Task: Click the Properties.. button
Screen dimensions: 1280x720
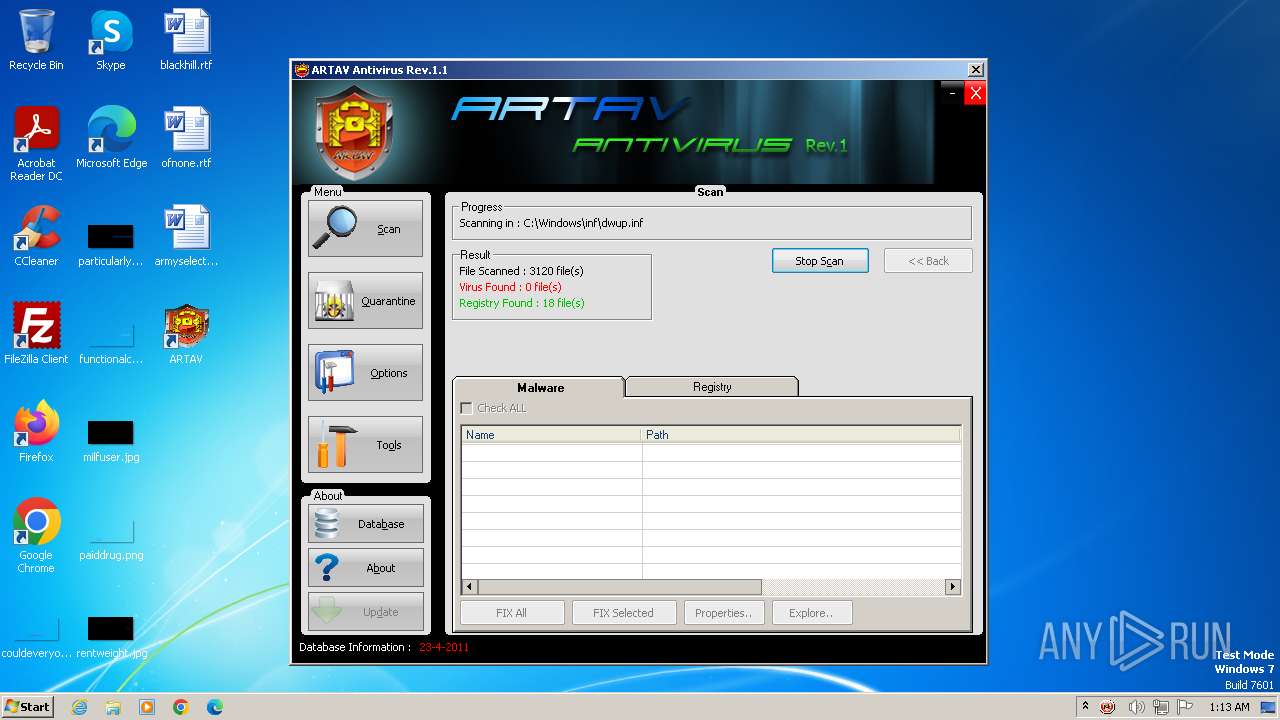Action: click(x=724, y=613)
